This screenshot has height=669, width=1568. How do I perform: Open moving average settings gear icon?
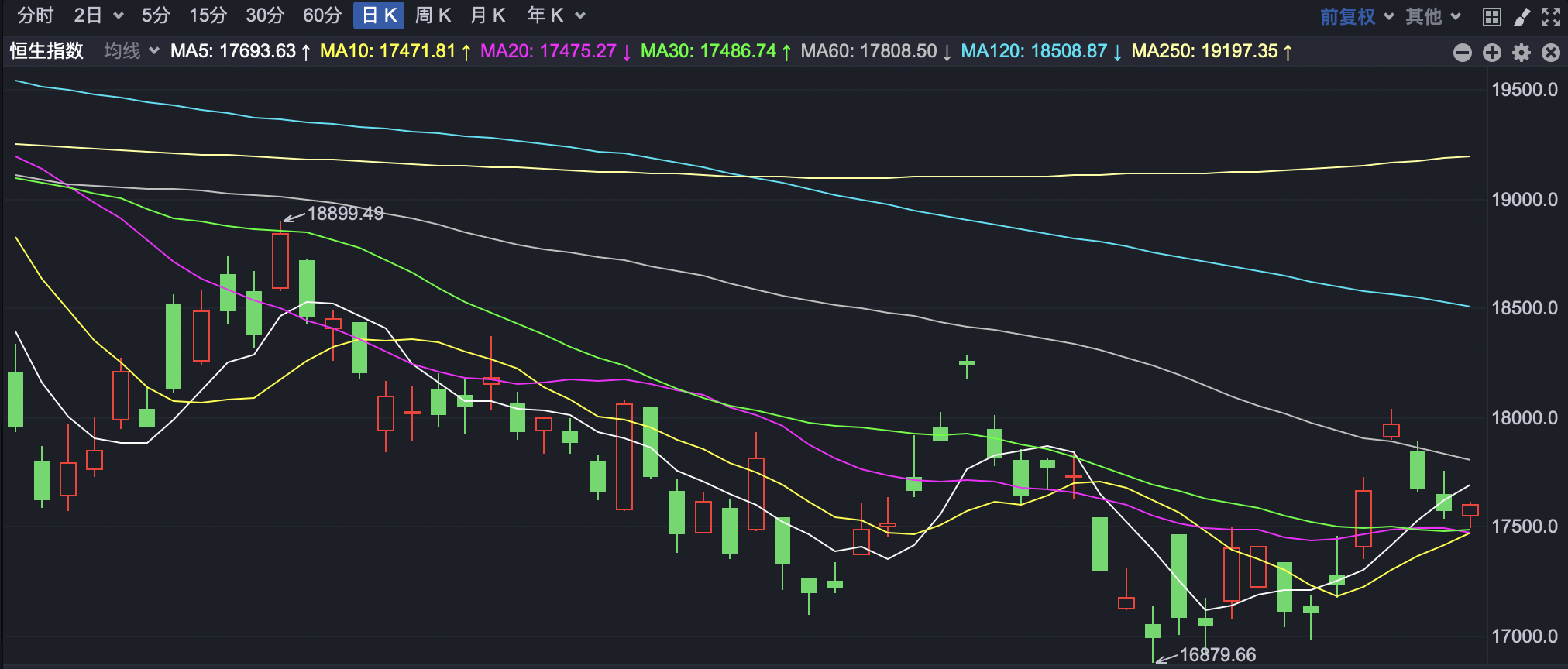click(1522, 52)
